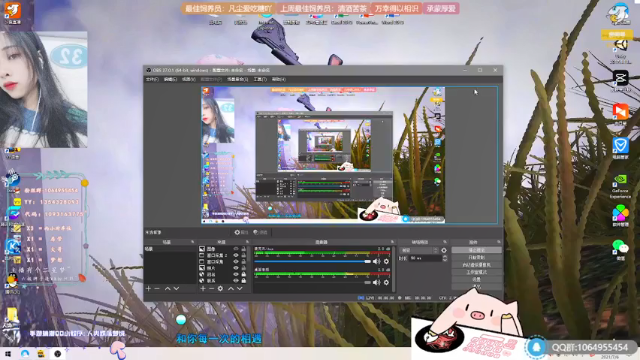Select the 场景 entry in the scenes list
Screen dimensions: 640x360
click(170, 249)
